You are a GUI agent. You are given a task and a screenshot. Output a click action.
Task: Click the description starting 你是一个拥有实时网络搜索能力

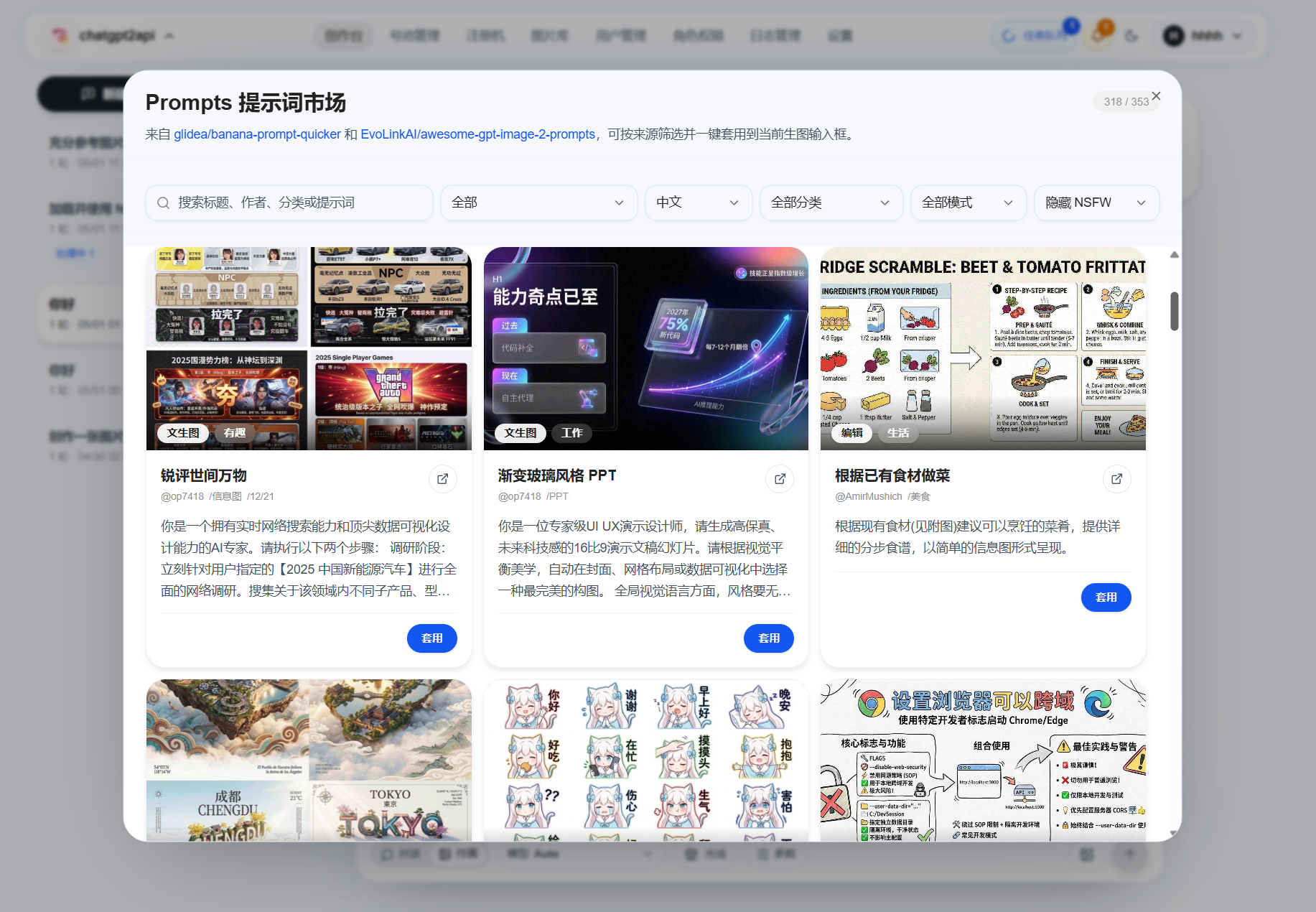[x=309, y=559]
